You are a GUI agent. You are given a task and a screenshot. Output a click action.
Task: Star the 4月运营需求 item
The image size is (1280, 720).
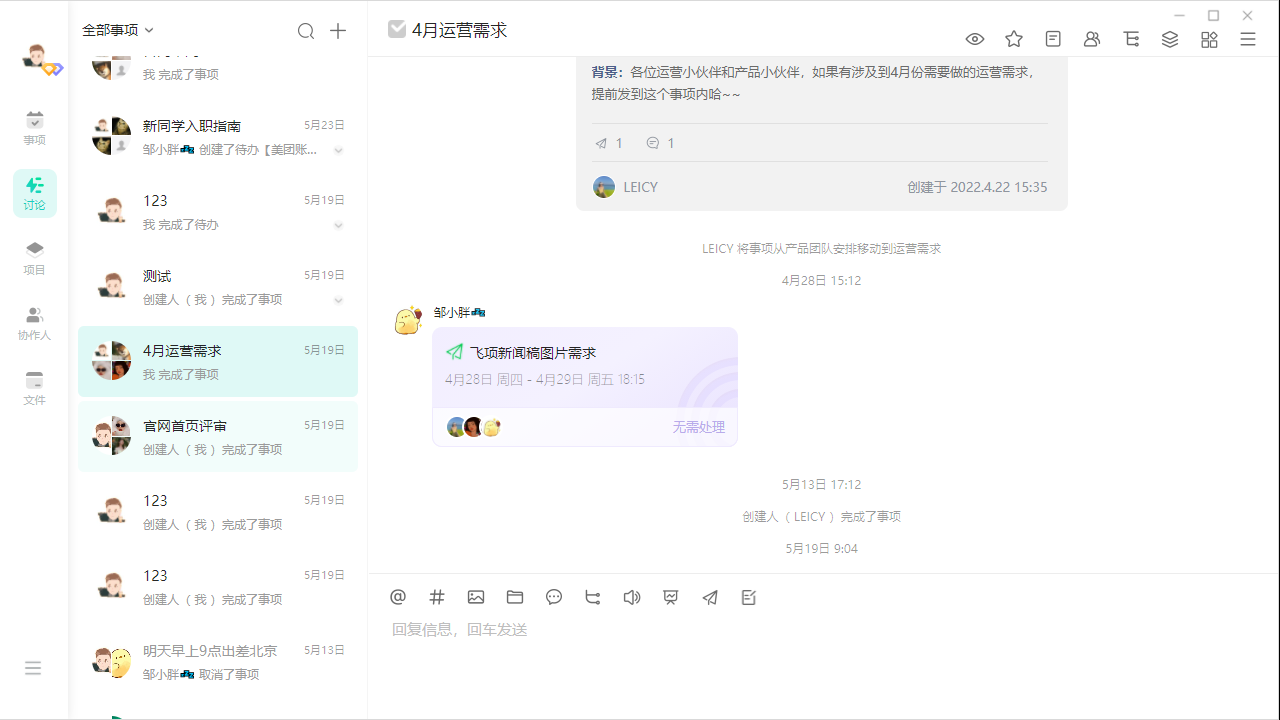(x=1014, y=39)
